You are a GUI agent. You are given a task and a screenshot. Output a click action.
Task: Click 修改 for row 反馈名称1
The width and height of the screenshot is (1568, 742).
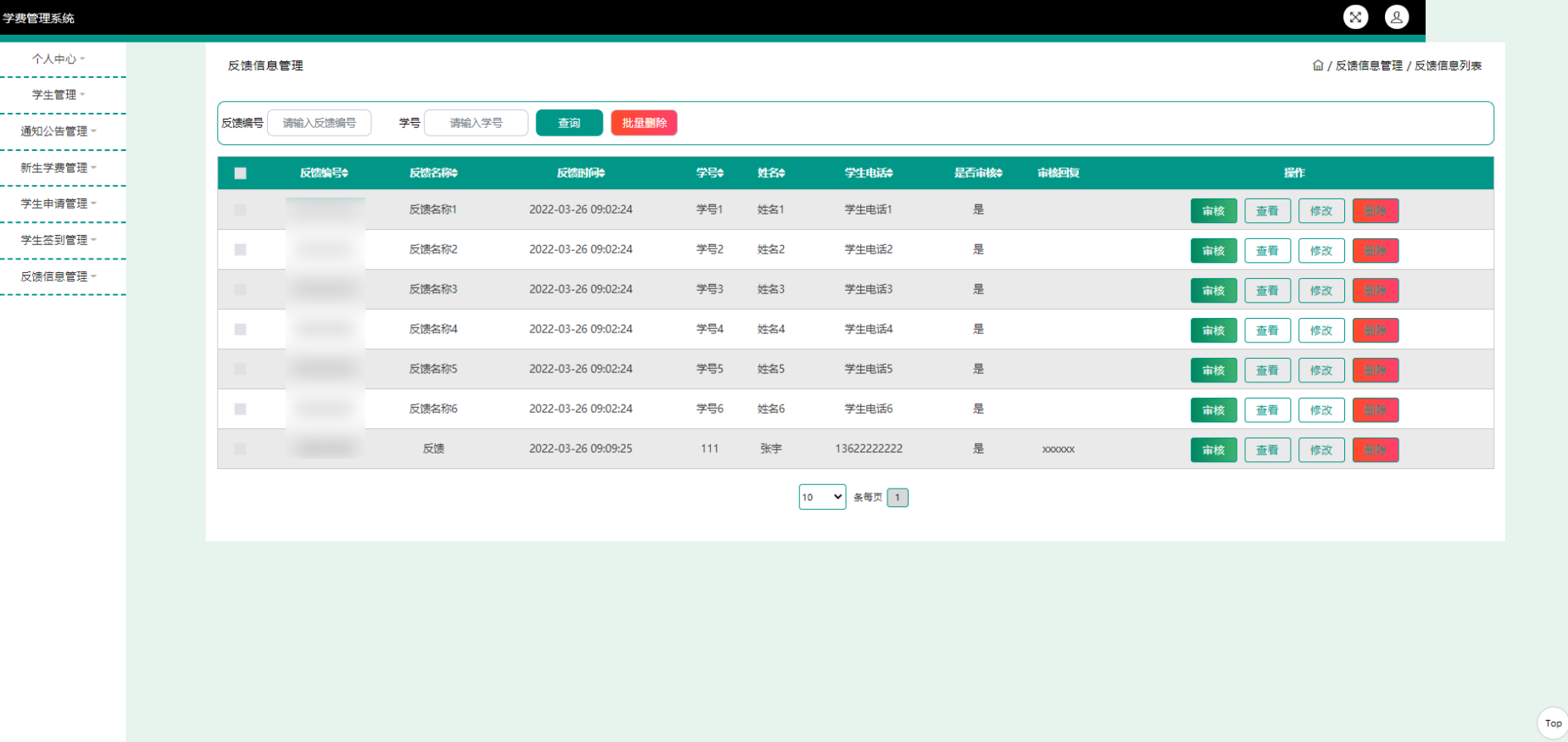click(x=1321, y=211)
